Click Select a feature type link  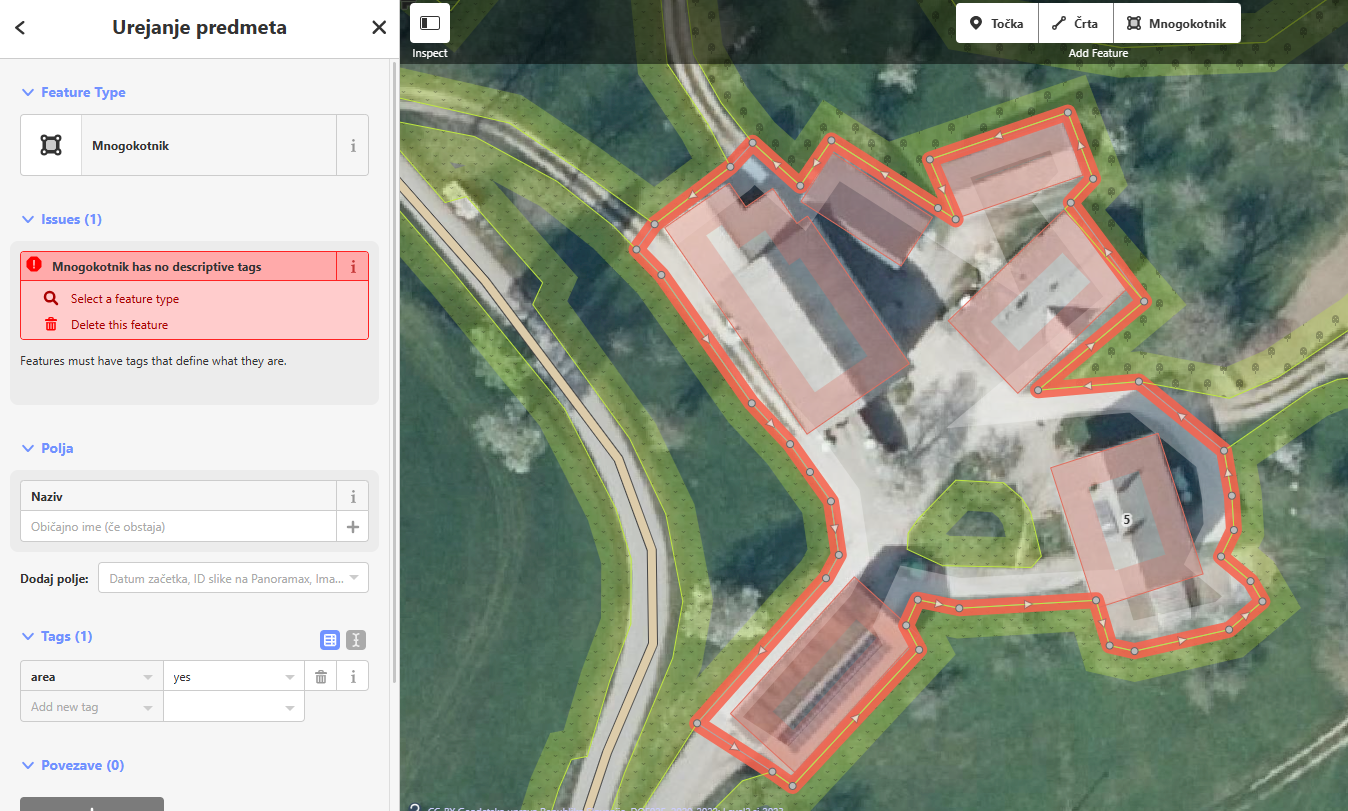click(125, 299)
